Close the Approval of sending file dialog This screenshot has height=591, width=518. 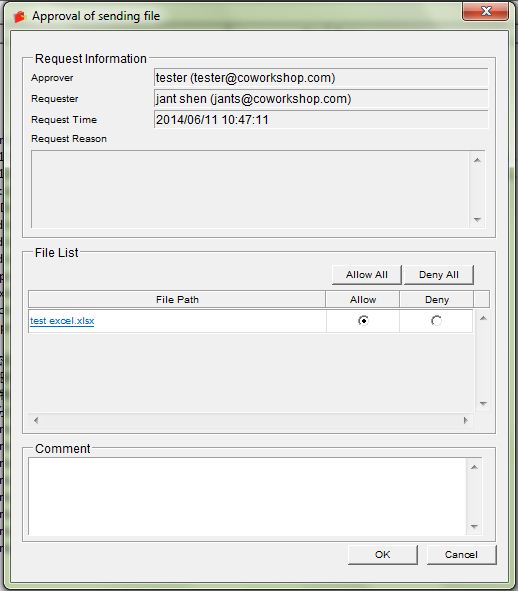coord(486,11)
